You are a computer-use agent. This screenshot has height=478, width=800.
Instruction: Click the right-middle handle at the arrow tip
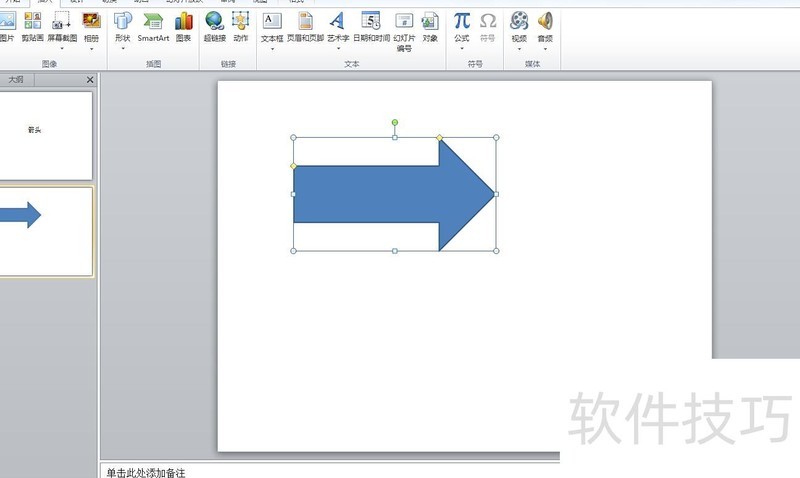point(496,194)
